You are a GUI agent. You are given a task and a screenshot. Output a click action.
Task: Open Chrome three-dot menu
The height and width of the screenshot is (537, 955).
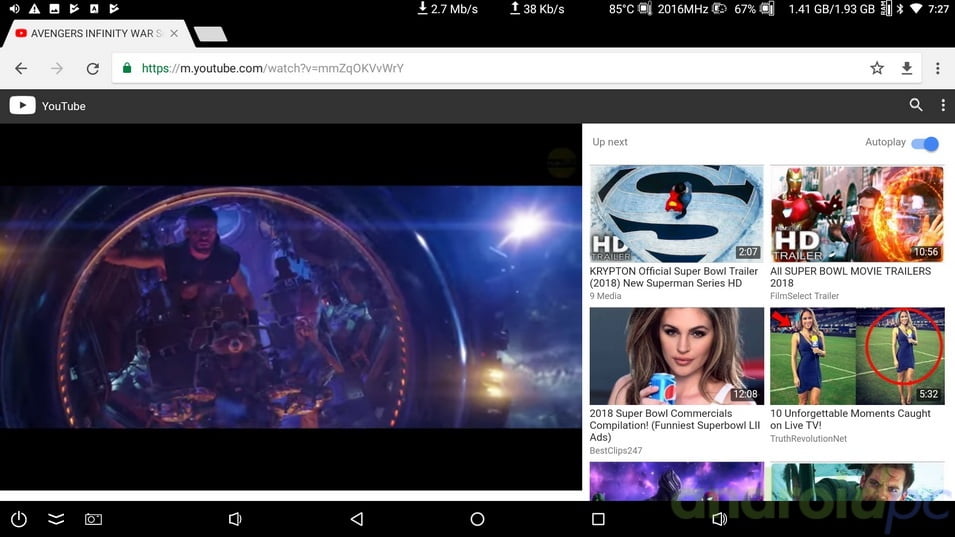(x=937, y=68)
